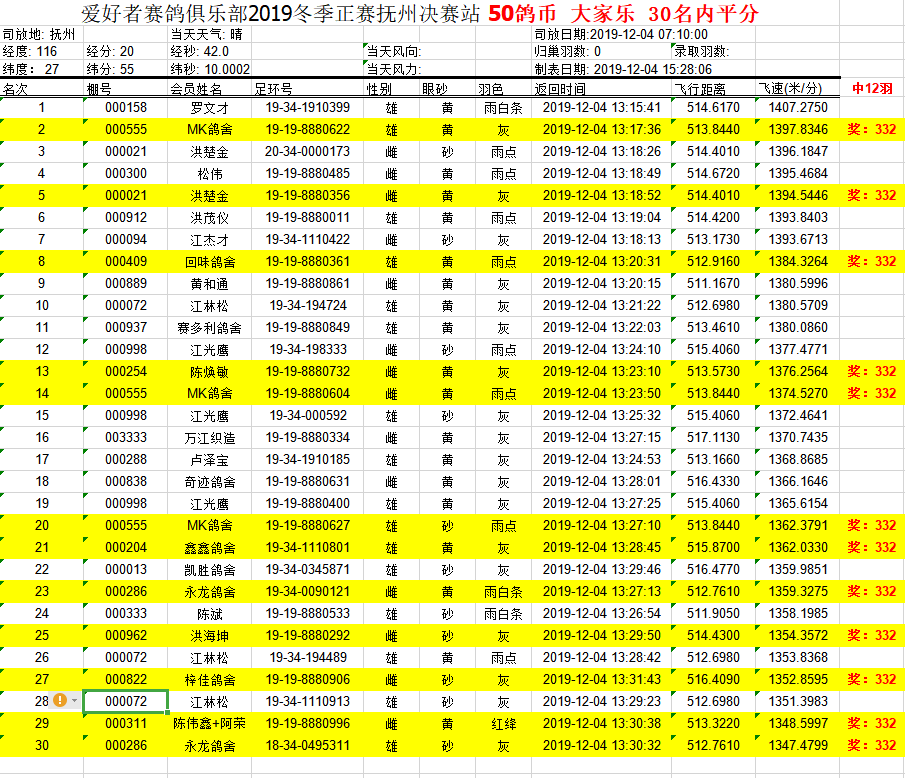Select ring number 19-19-8880604
Image resolution: width=905 pixels, height=778 pixels.
click(x=308, y=393)
